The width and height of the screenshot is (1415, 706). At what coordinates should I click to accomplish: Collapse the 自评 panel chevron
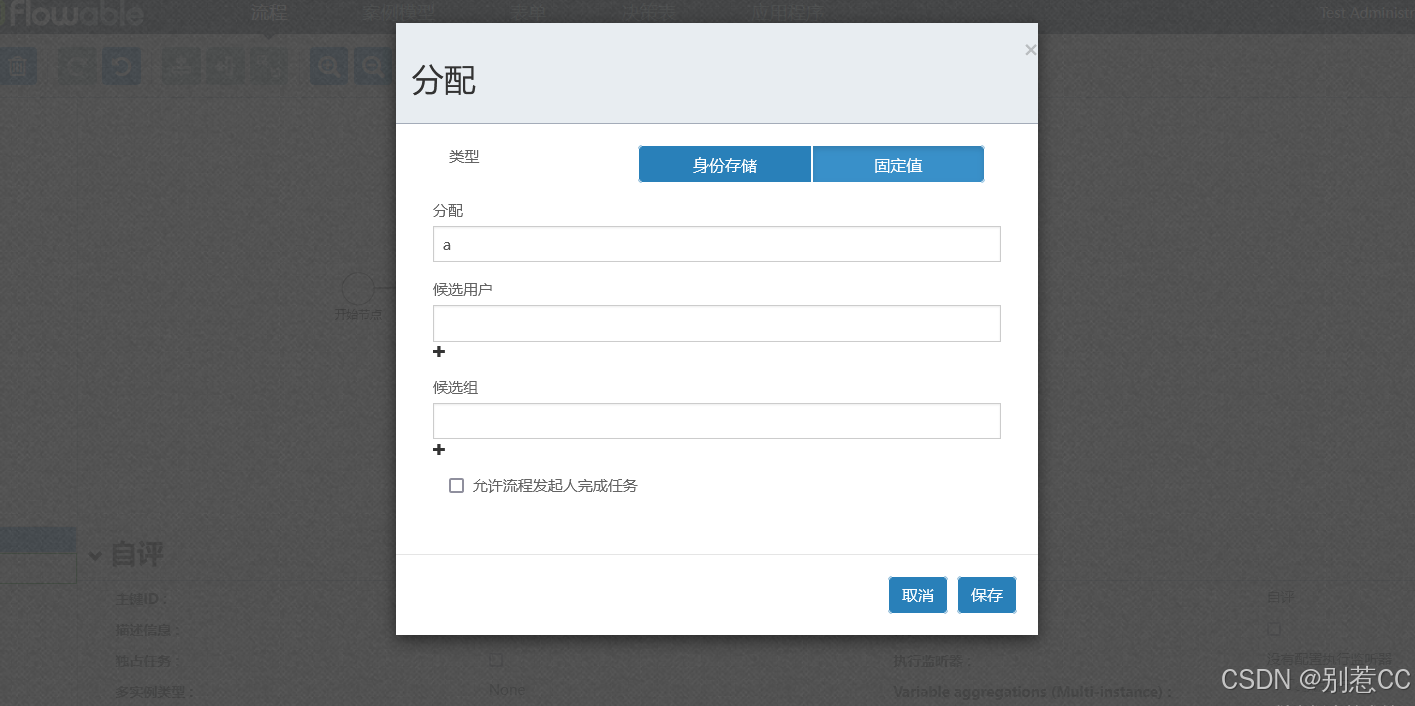pos(95,555)
